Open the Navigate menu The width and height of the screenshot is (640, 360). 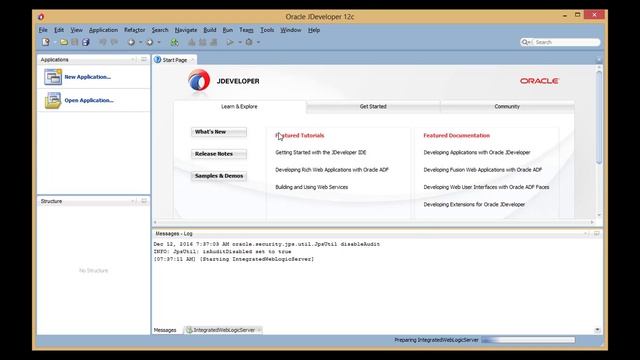click(x=186, y=30)
